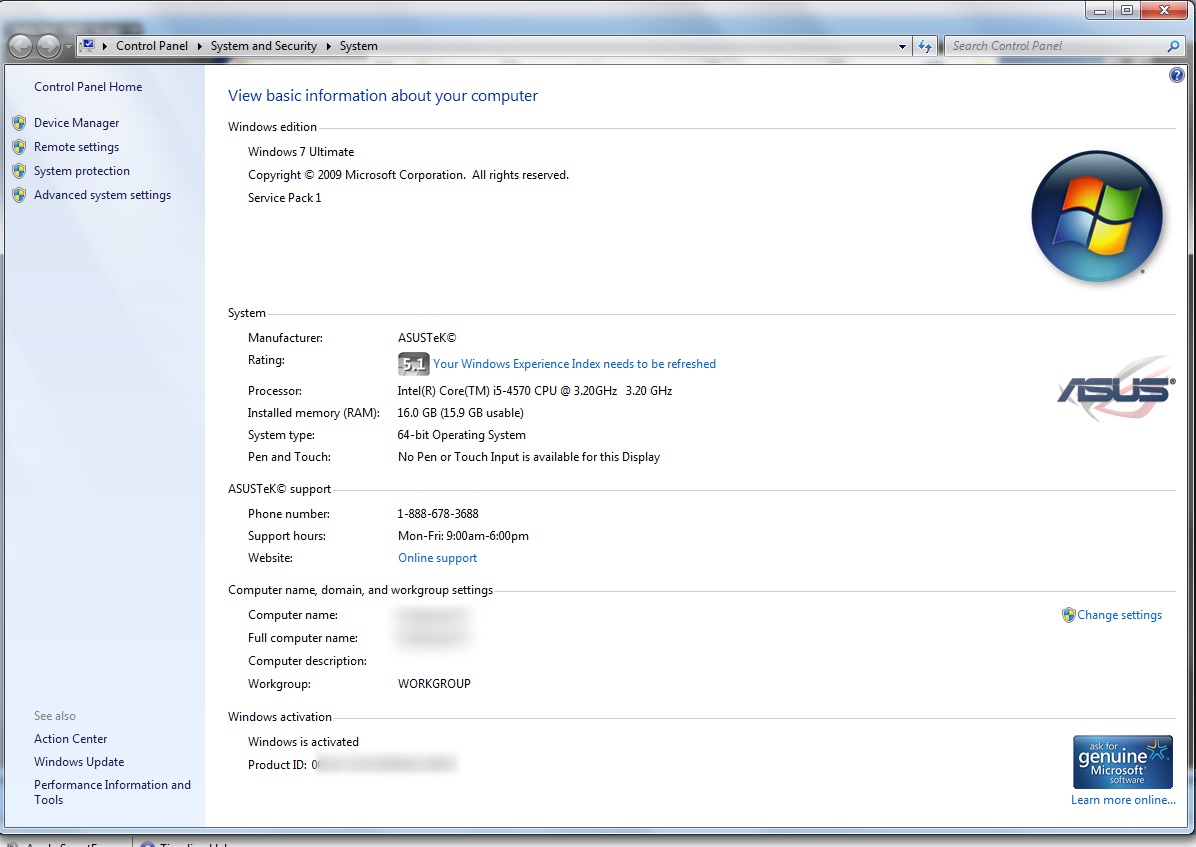Click the "Windows is activated" status text
The height and width of the screenshot is (847, 1196).
click(303, 742)
